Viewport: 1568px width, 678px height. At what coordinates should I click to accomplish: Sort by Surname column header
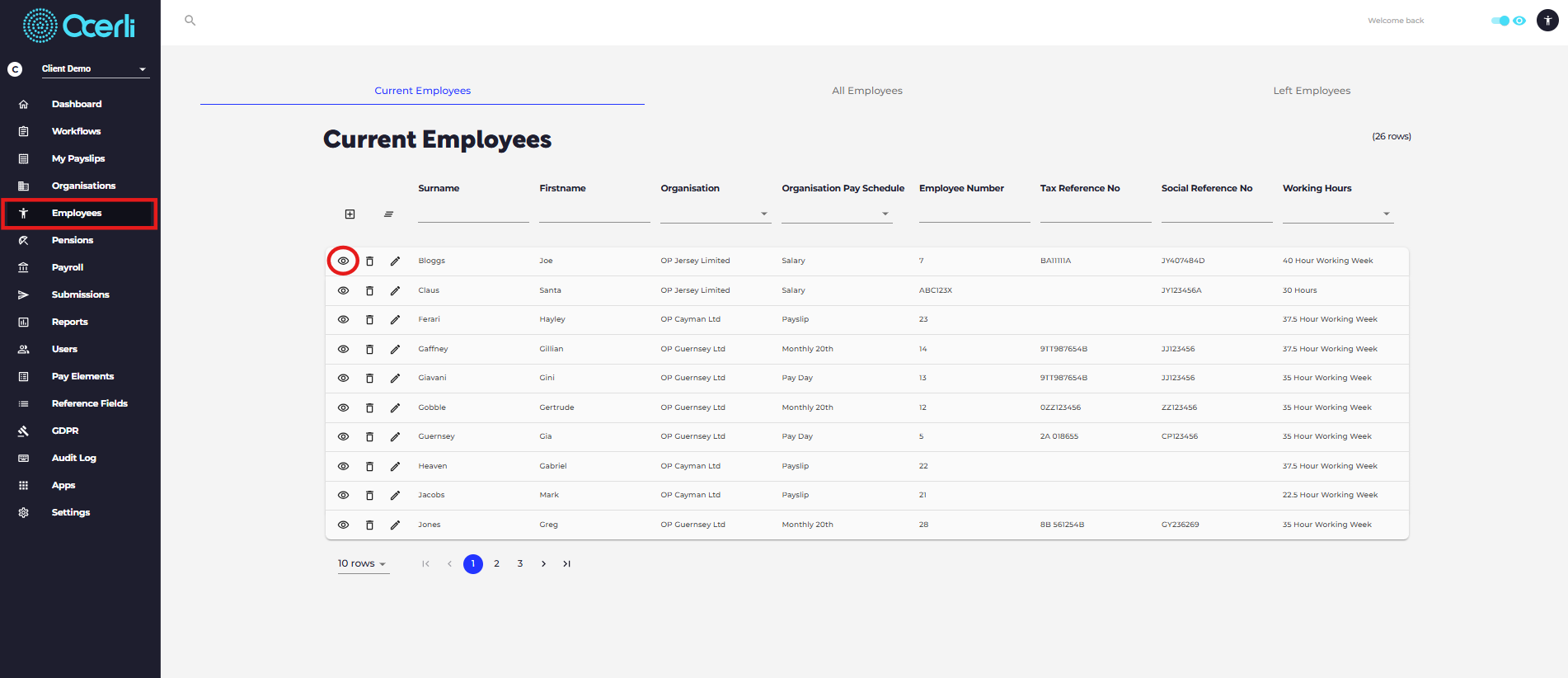pos(439,188)
